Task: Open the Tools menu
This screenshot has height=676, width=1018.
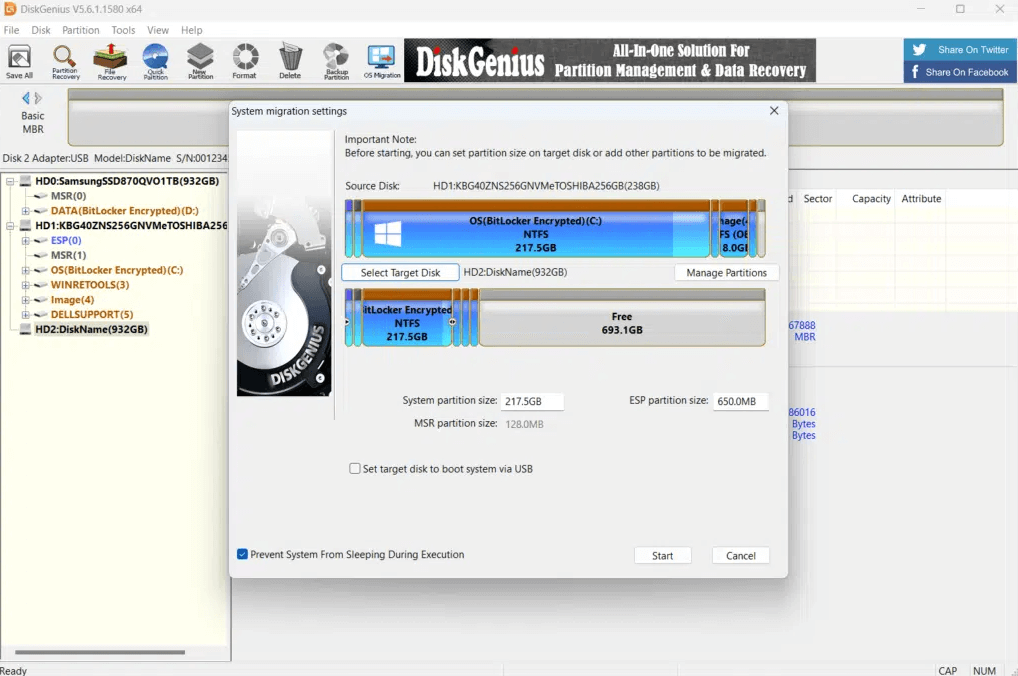Action: pos(123,30)
